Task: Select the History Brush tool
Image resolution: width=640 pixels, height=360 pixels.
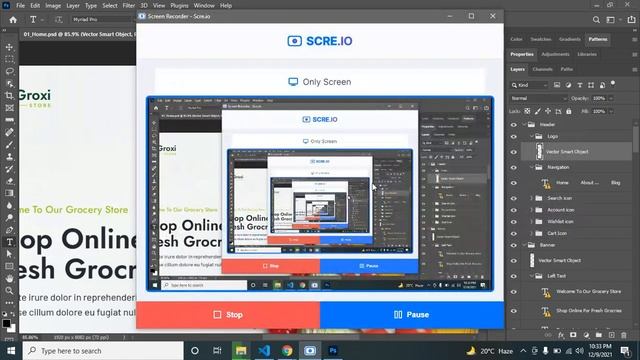Action: [9, 169]
